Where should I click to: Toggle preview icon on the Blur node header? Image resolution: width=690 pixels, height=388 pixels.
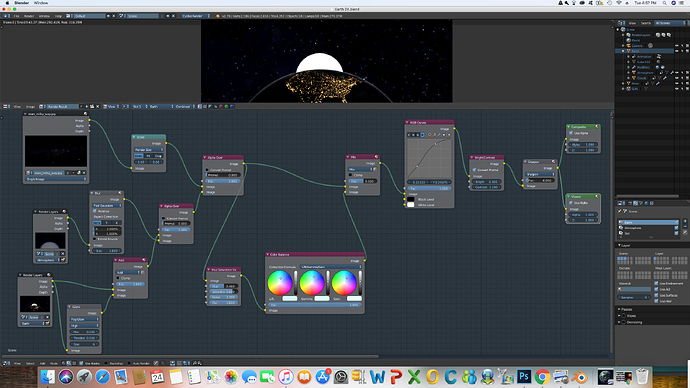coord(120,193)
